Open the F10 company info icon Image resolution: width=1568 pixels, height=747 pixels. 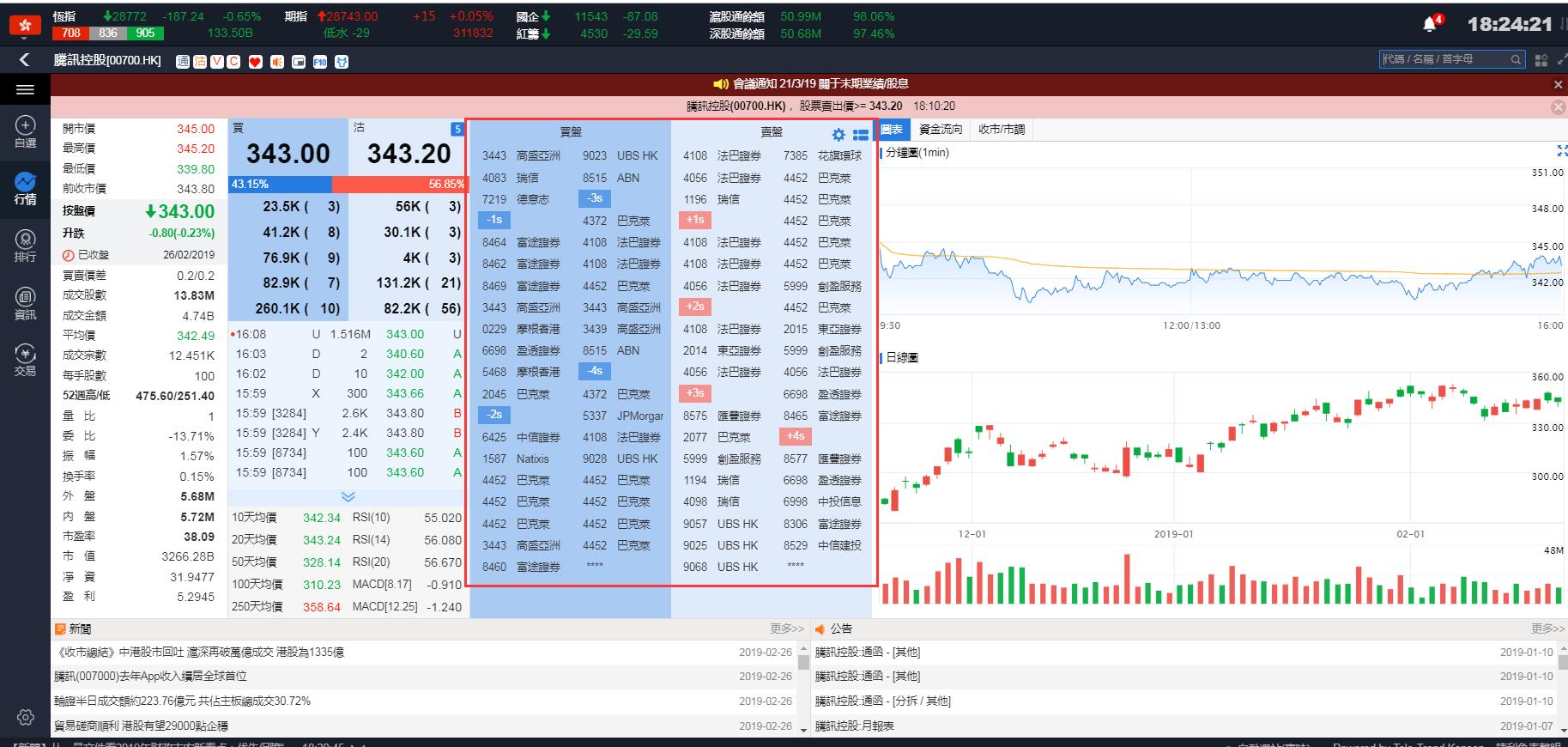pos(319,61)
